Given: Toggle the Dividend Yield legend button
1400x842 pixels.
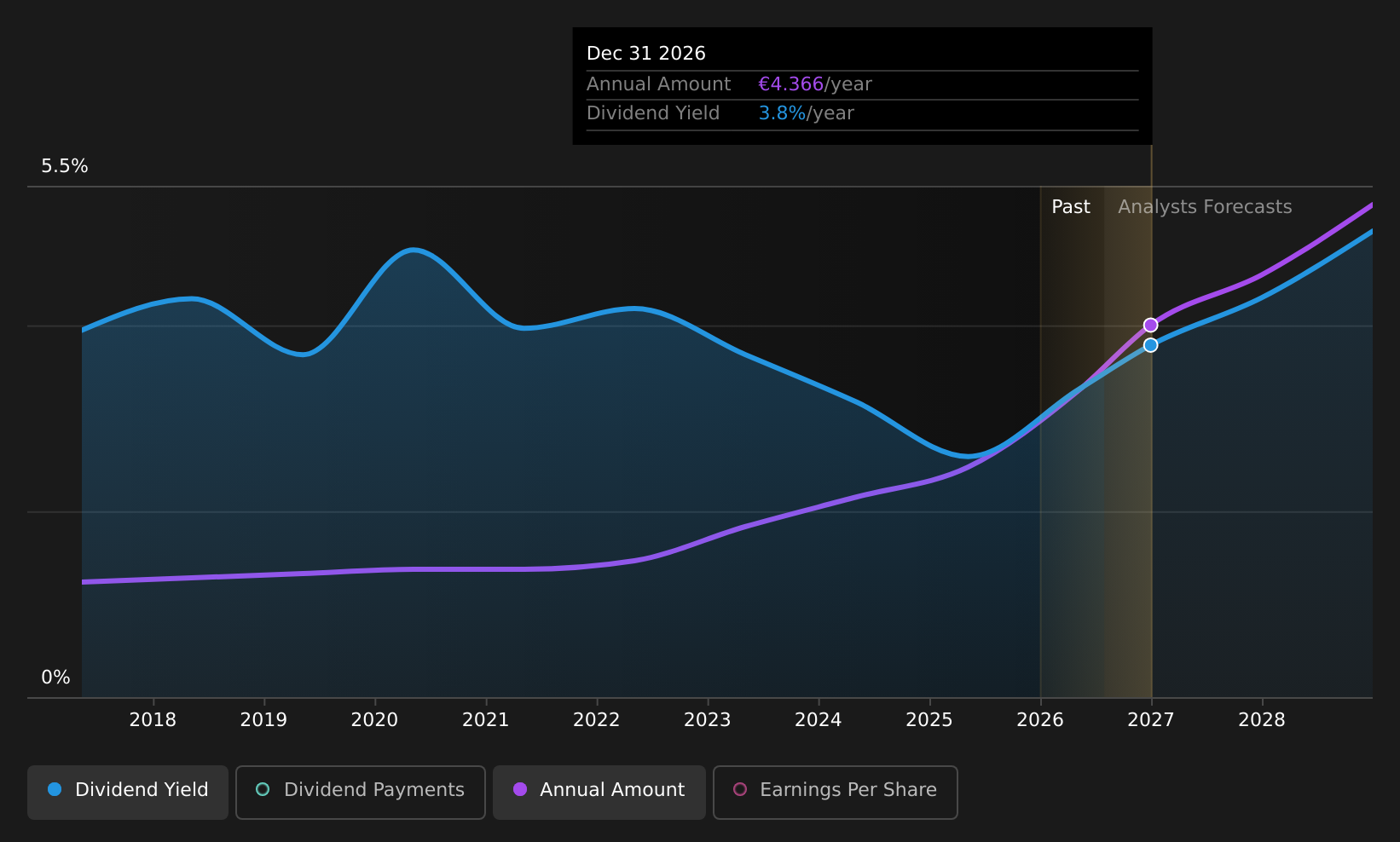Looking at the screenshot, I should click(128, 793).
